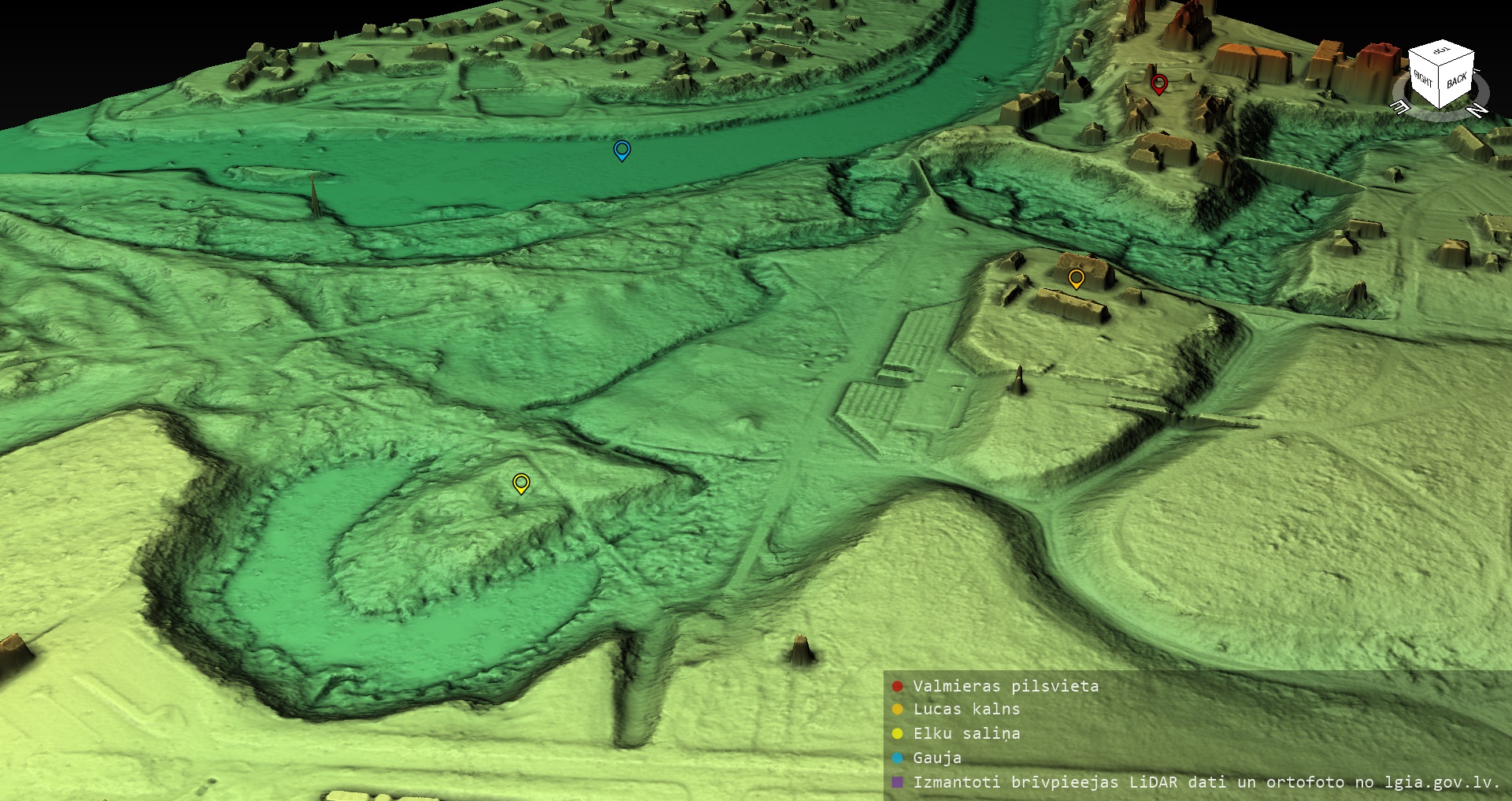Image resolution: width=1512 pixels, height=801 pixels.
Task: Switch to top view on navigation cube
Action: (x=1441, y=51)
